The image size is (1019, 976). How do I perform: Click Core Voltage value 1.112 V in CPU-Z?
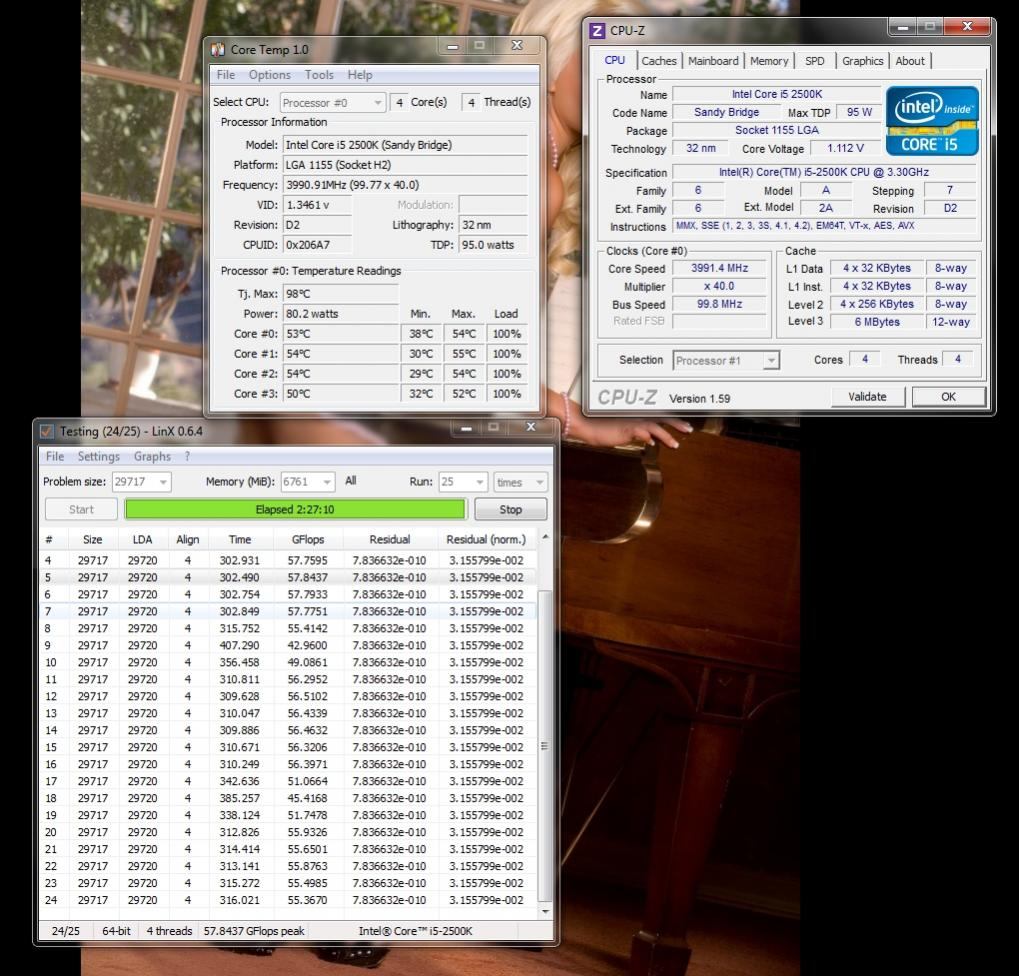[845, 148]
